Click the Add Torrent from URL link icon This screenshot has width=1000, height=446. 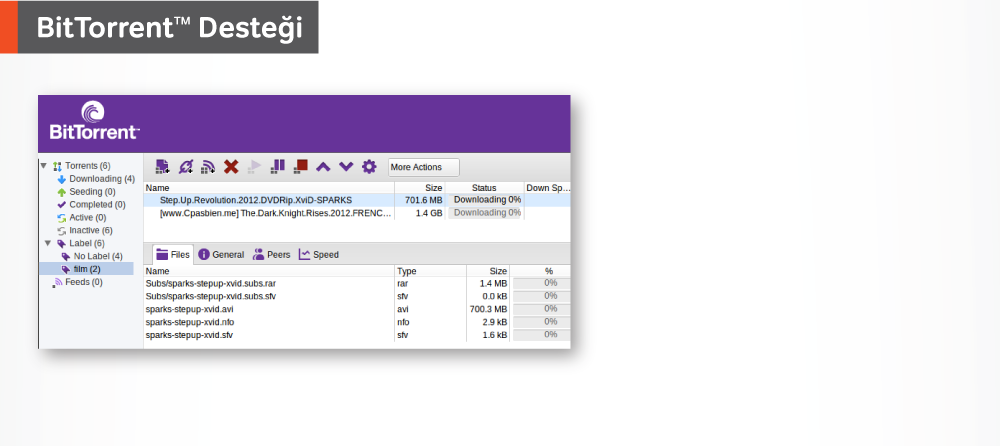[x=186, y=167]
